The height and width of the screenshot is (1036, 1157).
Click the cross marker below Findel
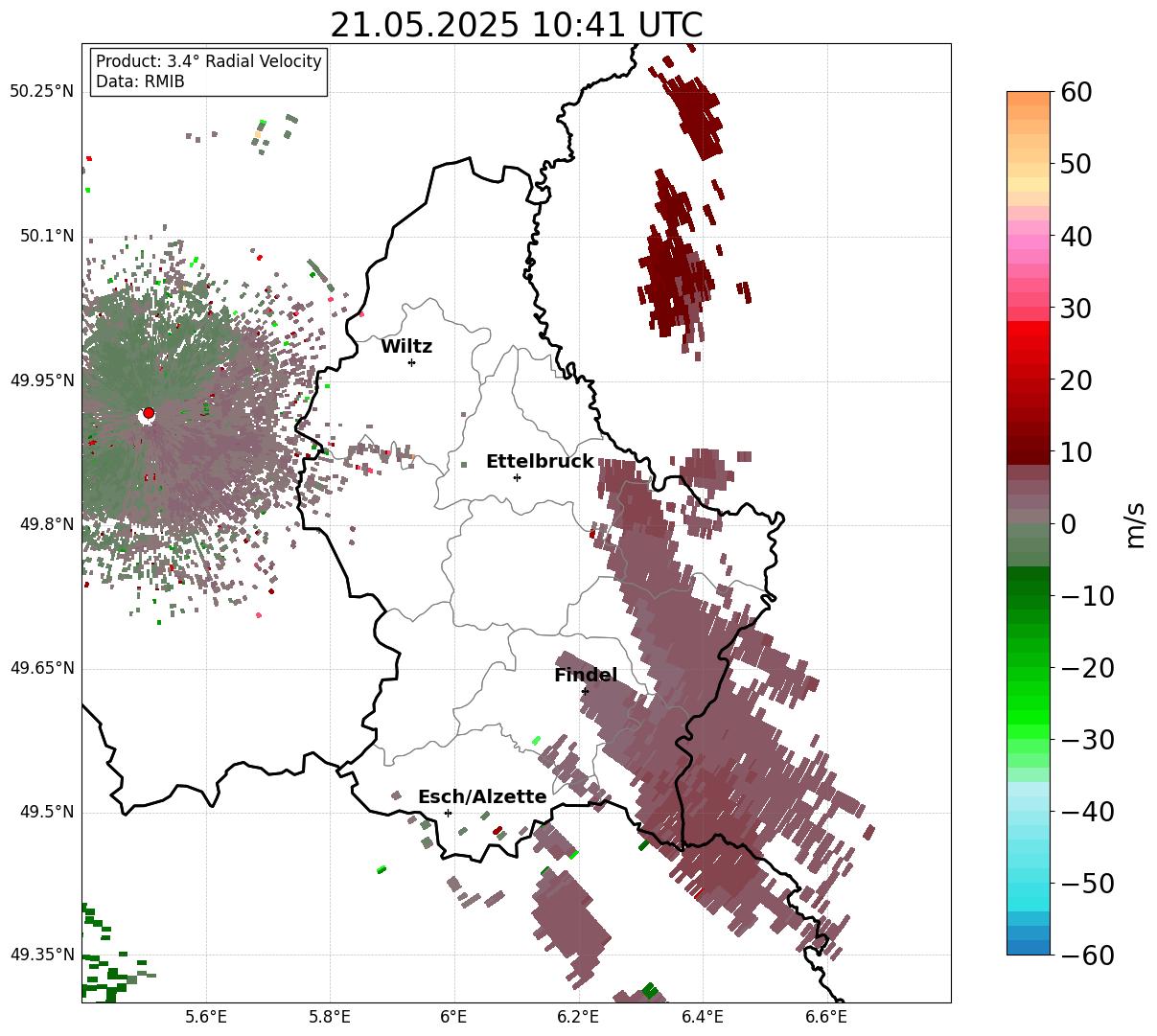coord(585,691)
